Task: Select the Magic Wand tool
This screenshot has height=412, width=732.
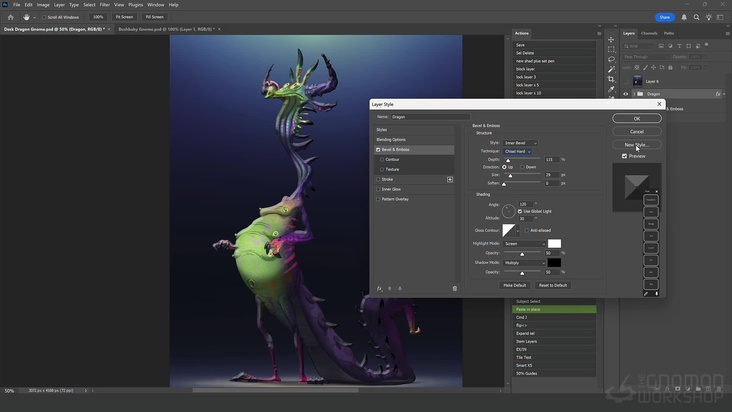Action: tap(611, 69)
